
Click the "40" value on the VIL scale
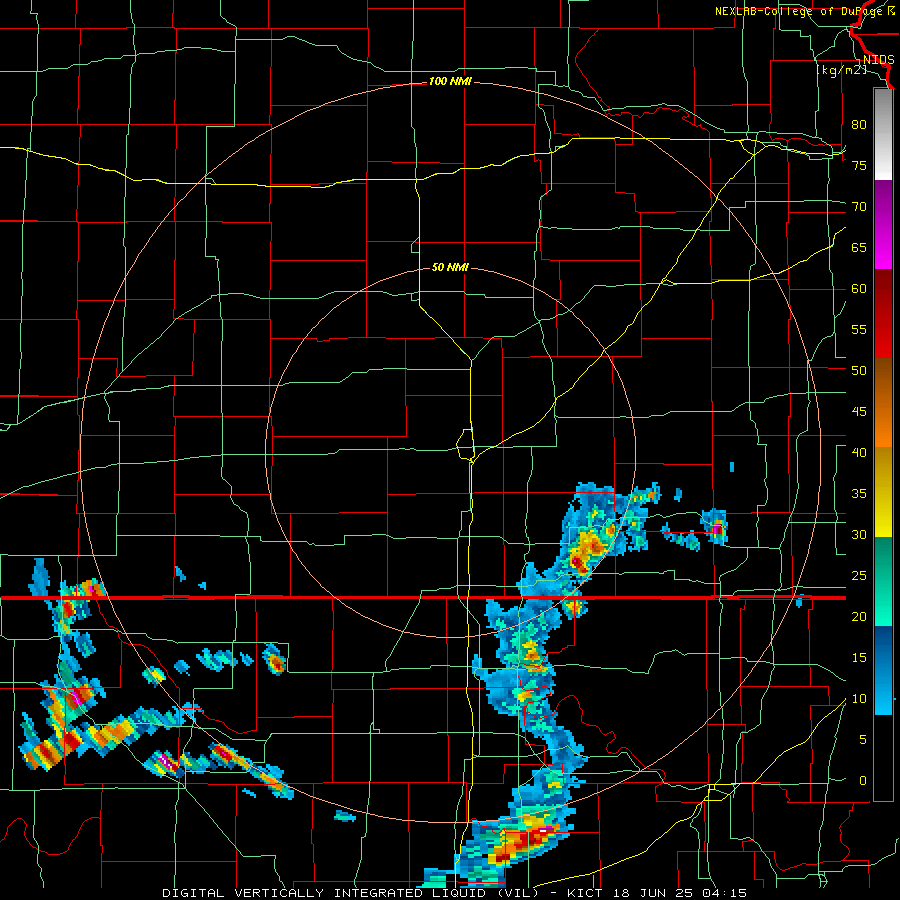pyautogui.click(x=859, y=453)
